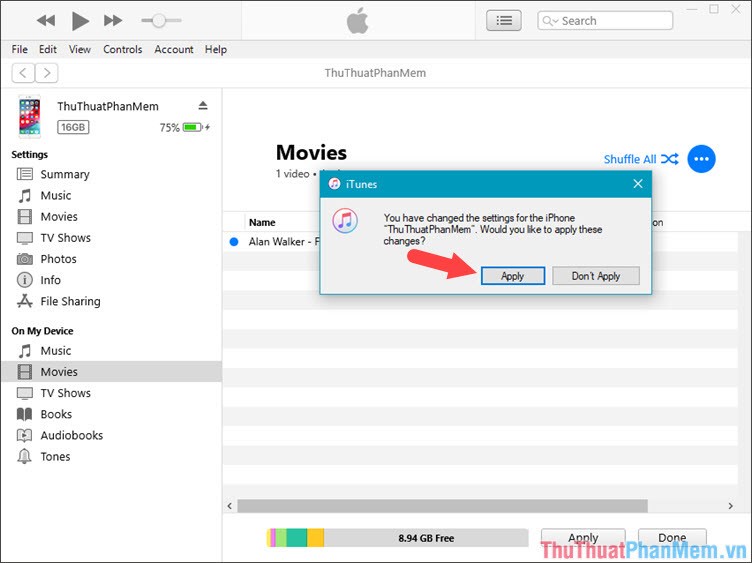Open the Help menu
752x563 pixels.
216,49
